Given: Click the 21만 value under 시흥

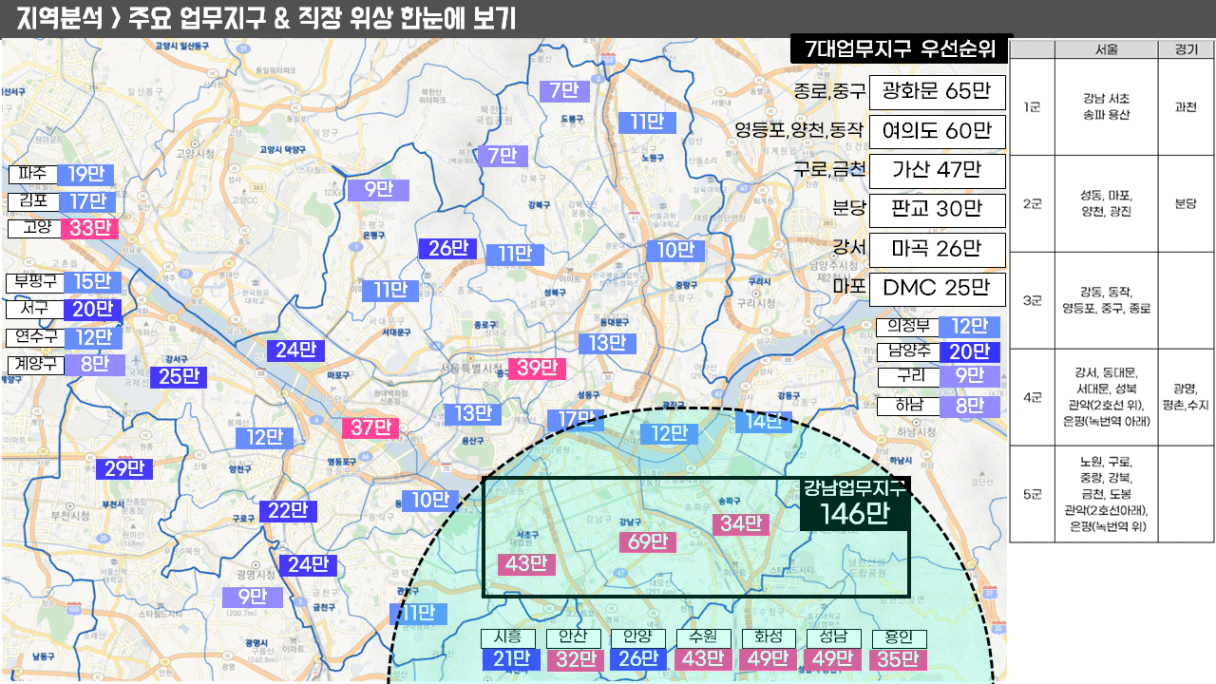Looking at the screenshot, I should click(510, 660).
